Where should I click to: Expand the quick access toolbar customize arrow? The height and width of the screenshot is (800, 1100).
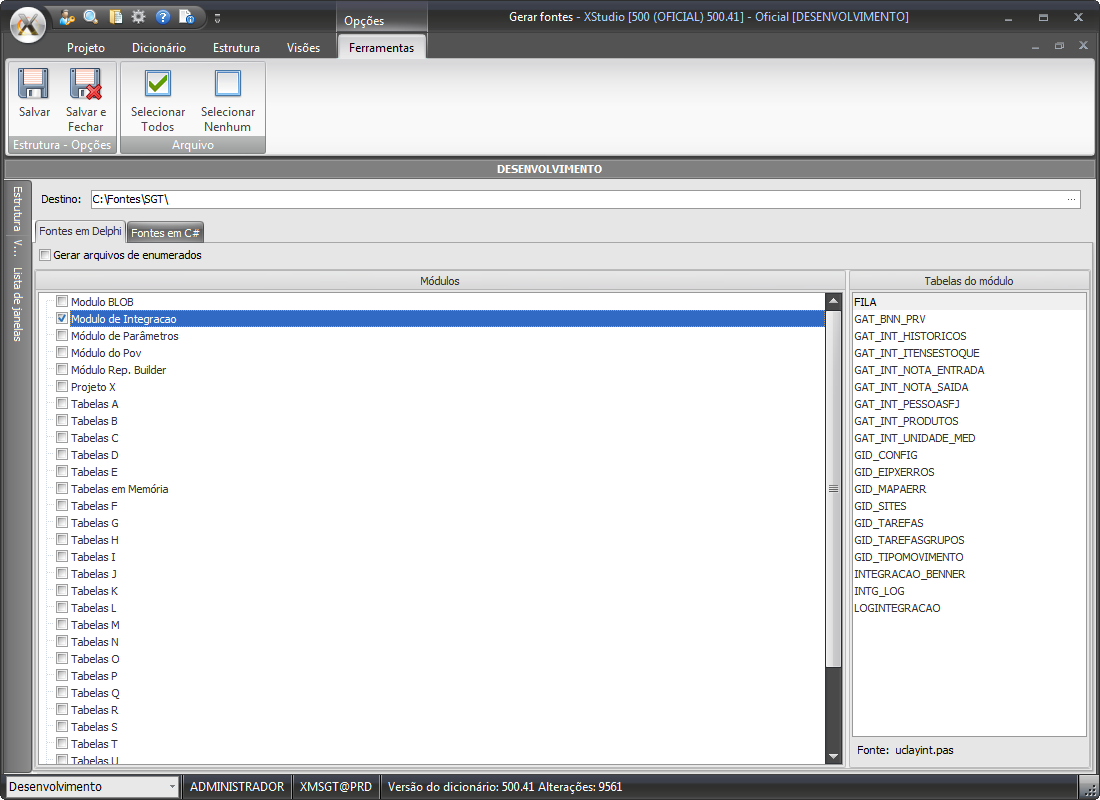click(218, 18)
